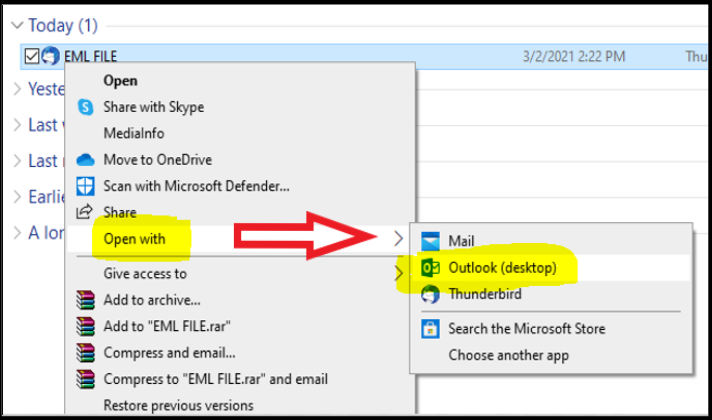The width and height of the screenshot is (712, 420).
Task: Click WinRAR icon beside Compress to "EML FILE.rar"
Action: click(x=85, y=379)
